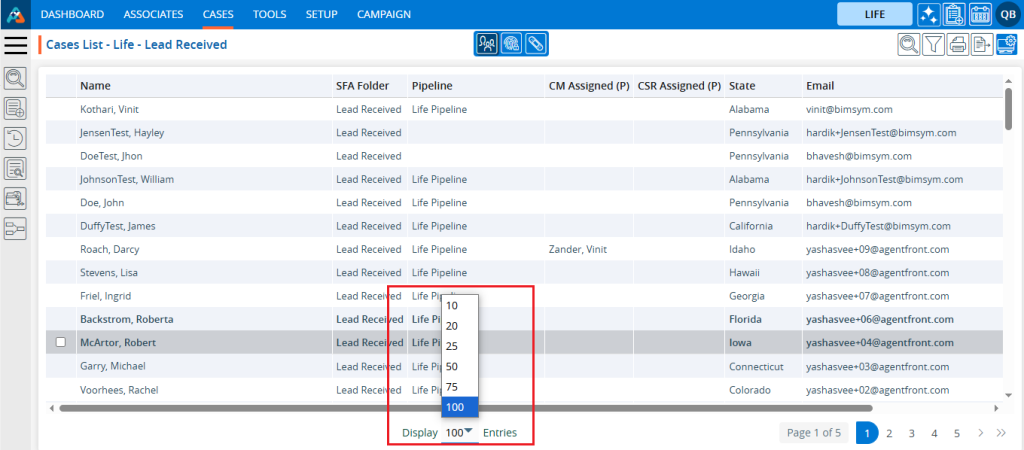Select 50 in the entries dropdown

tap(452, 366)
